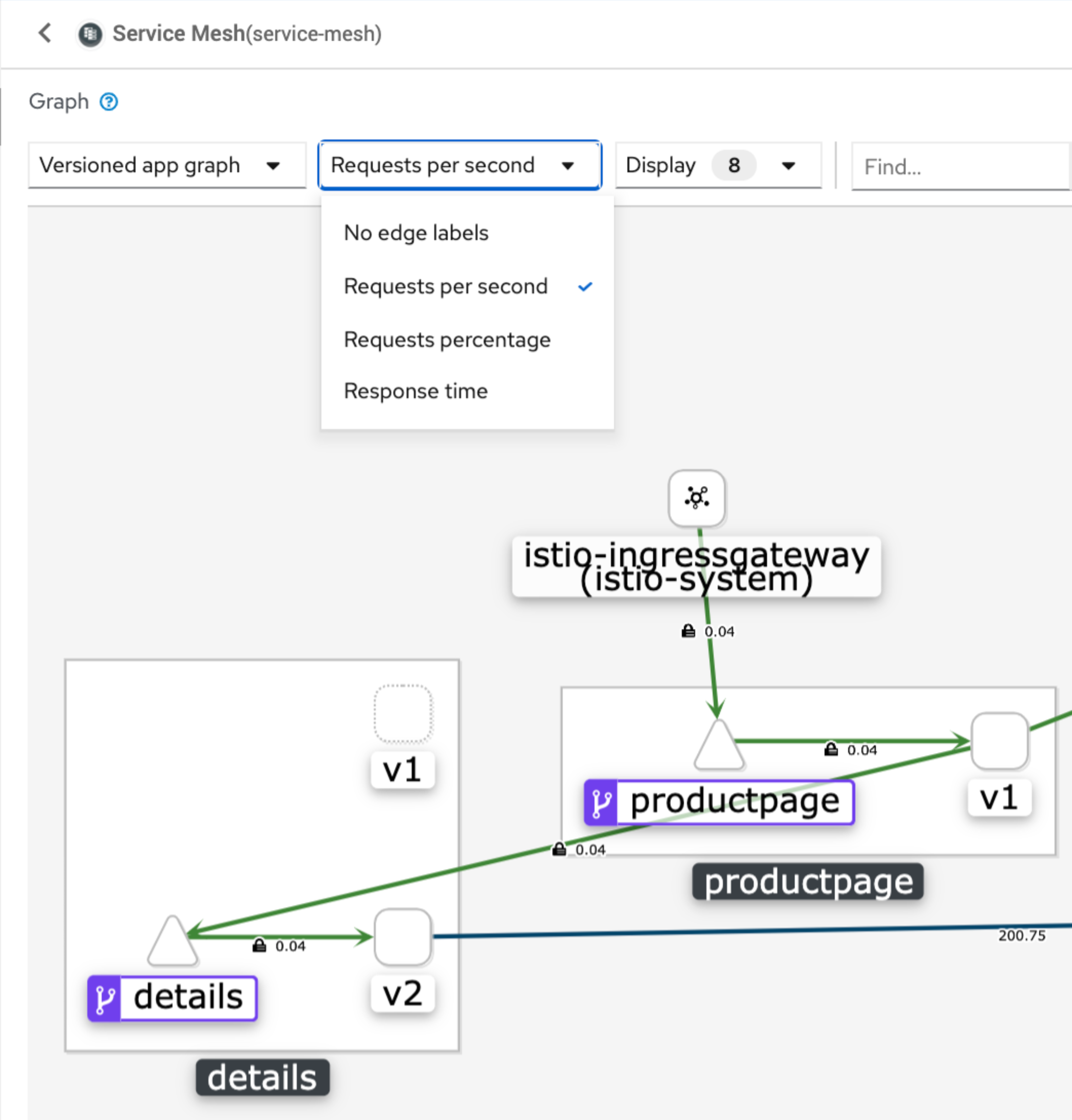Collapse the Requests per second dropdown
Viewport: 1072px width, 1120px height.
[460, 166]
